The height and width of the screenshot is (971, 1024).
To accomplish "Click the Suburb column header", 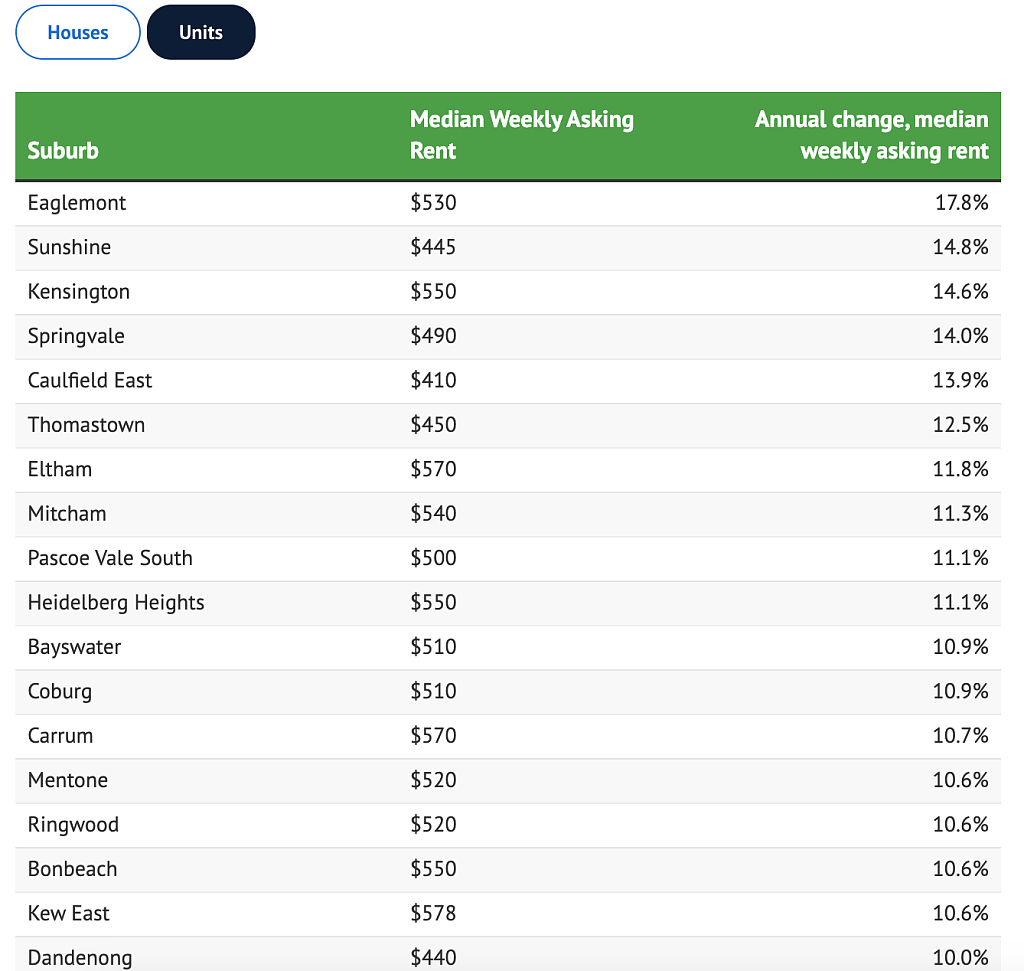I will pyautogui.click(x=63, y=151).
